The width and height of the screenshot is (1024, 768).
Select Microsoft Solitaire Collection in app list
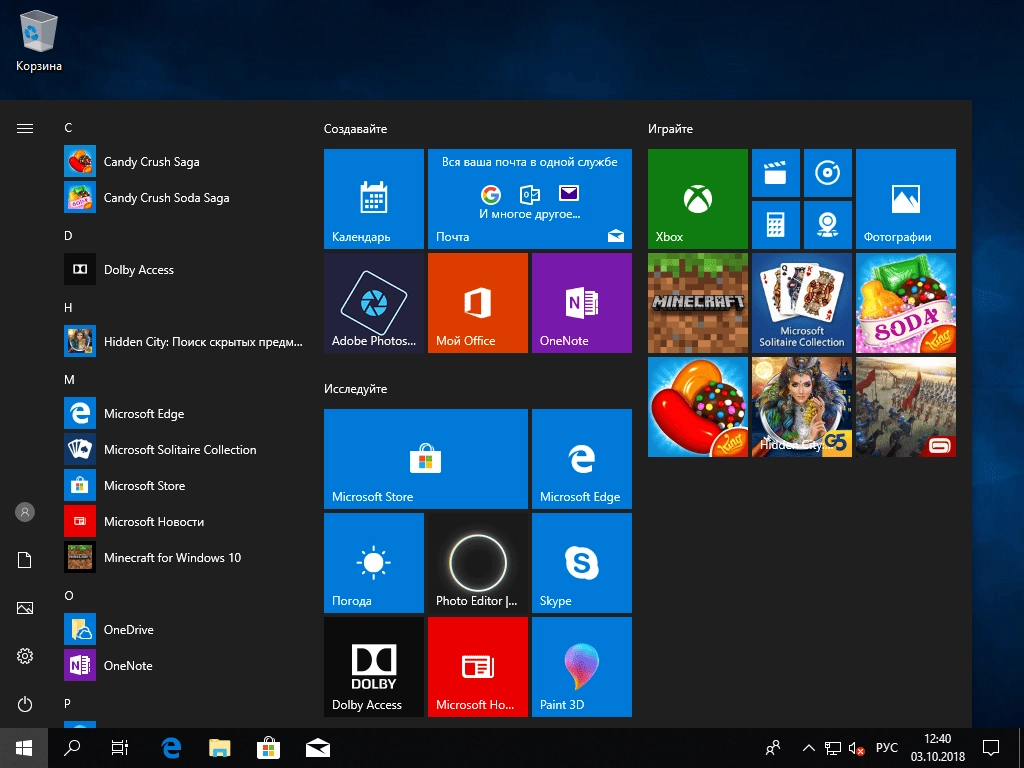(x=184, y=449)
